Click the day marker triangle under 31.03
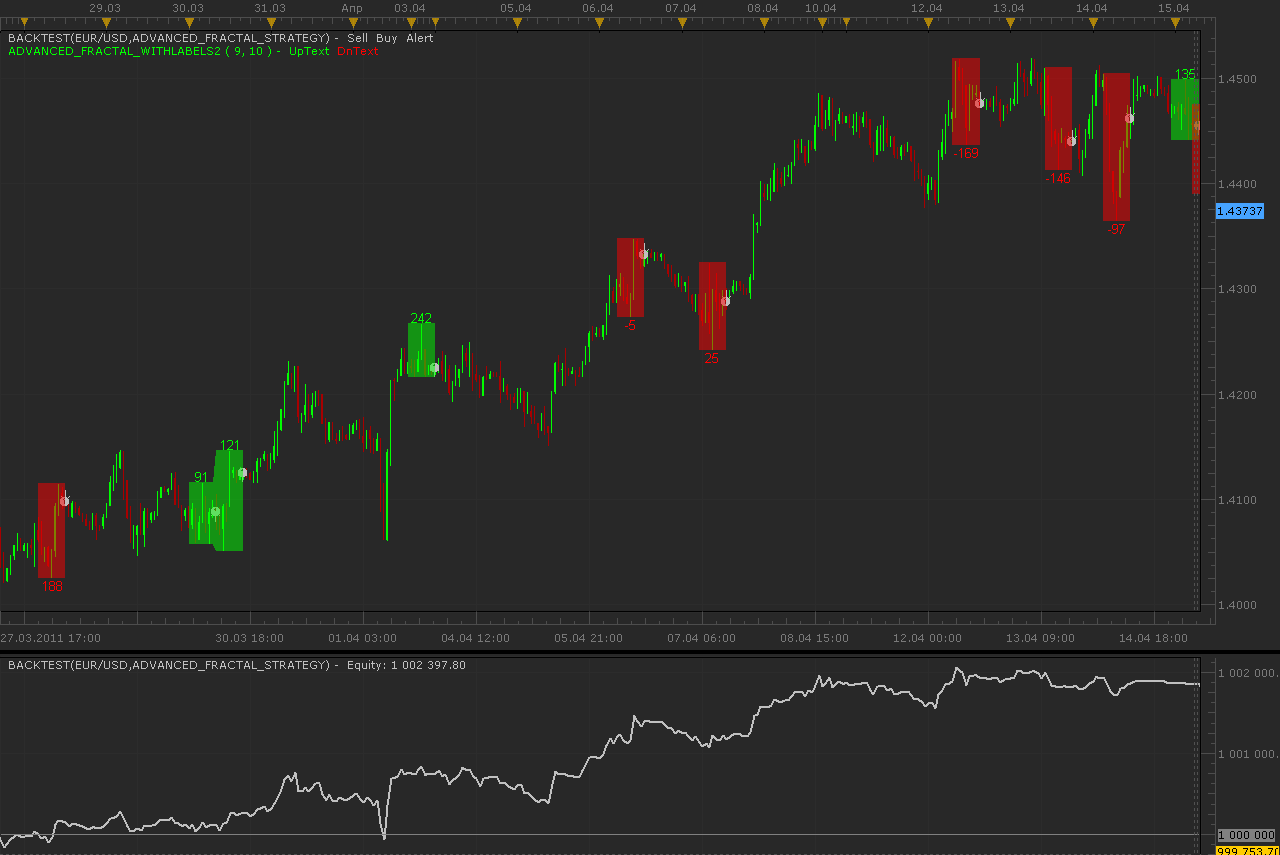The height and width of the screenshot is (855, 1280). pyautogui.click(x=271, y=22)
